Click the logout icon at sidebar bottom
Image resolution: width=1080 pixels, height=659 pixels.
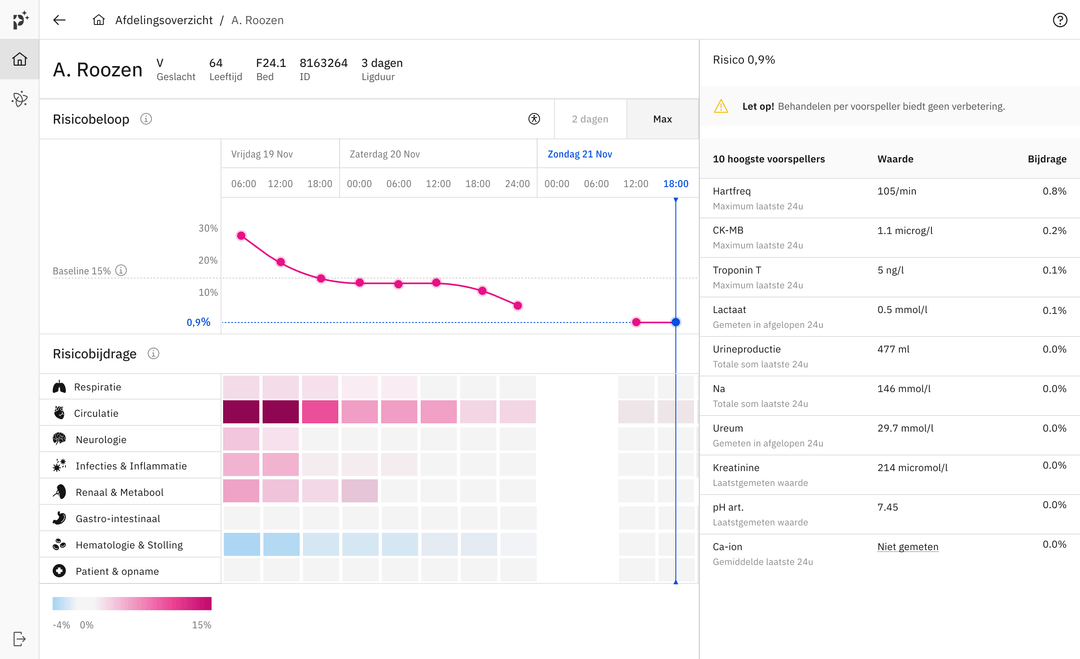click(19, 639)
